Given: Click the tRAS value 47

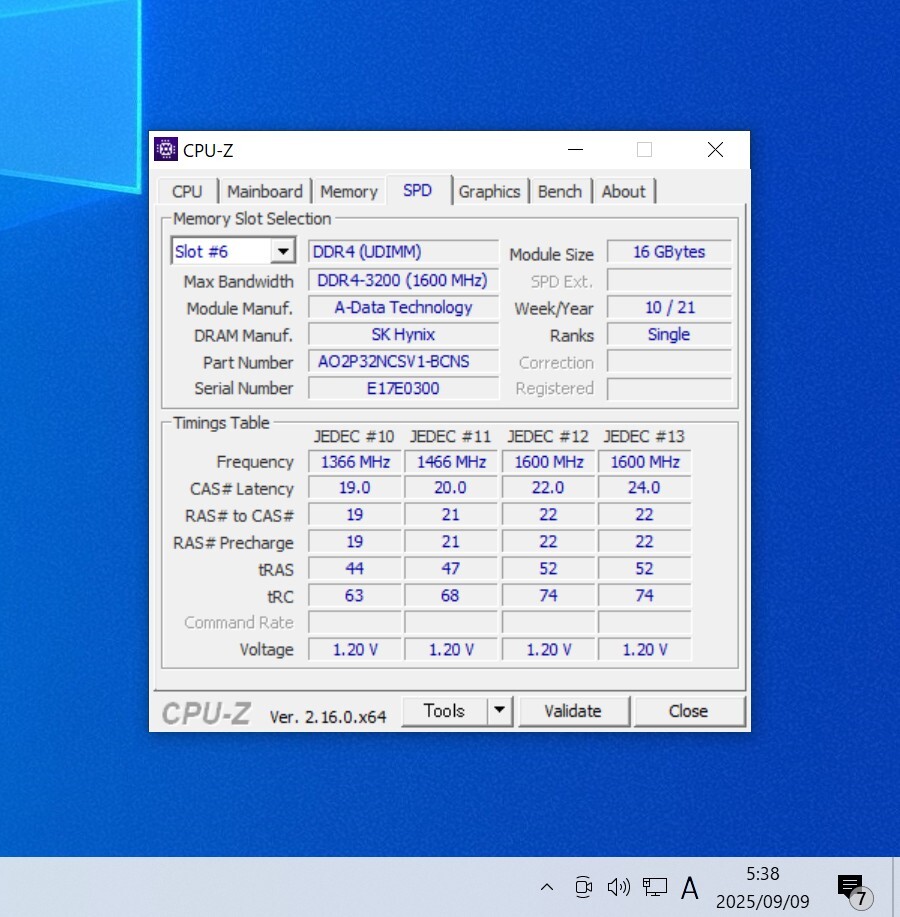Looking at the screenshot, I should click(x=451, y=568).
